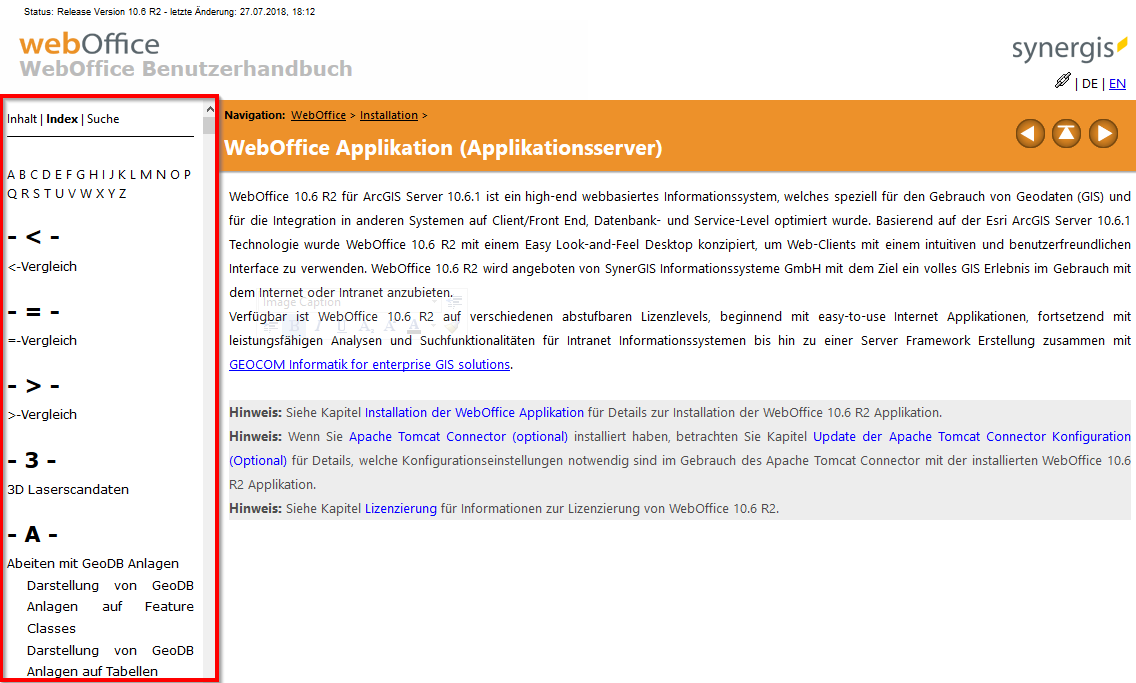This screenshot has width=1136, height=683.
Task: Open the Abeiten mit GeoDB Anlagen entry
Action: tap(93, 563)
